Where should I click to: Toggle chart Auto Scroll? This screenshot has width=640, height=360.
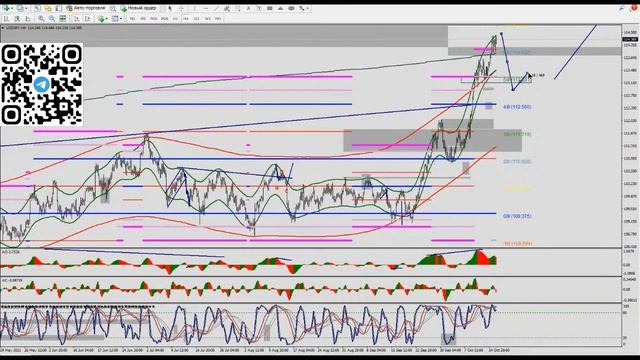point(76,18)
